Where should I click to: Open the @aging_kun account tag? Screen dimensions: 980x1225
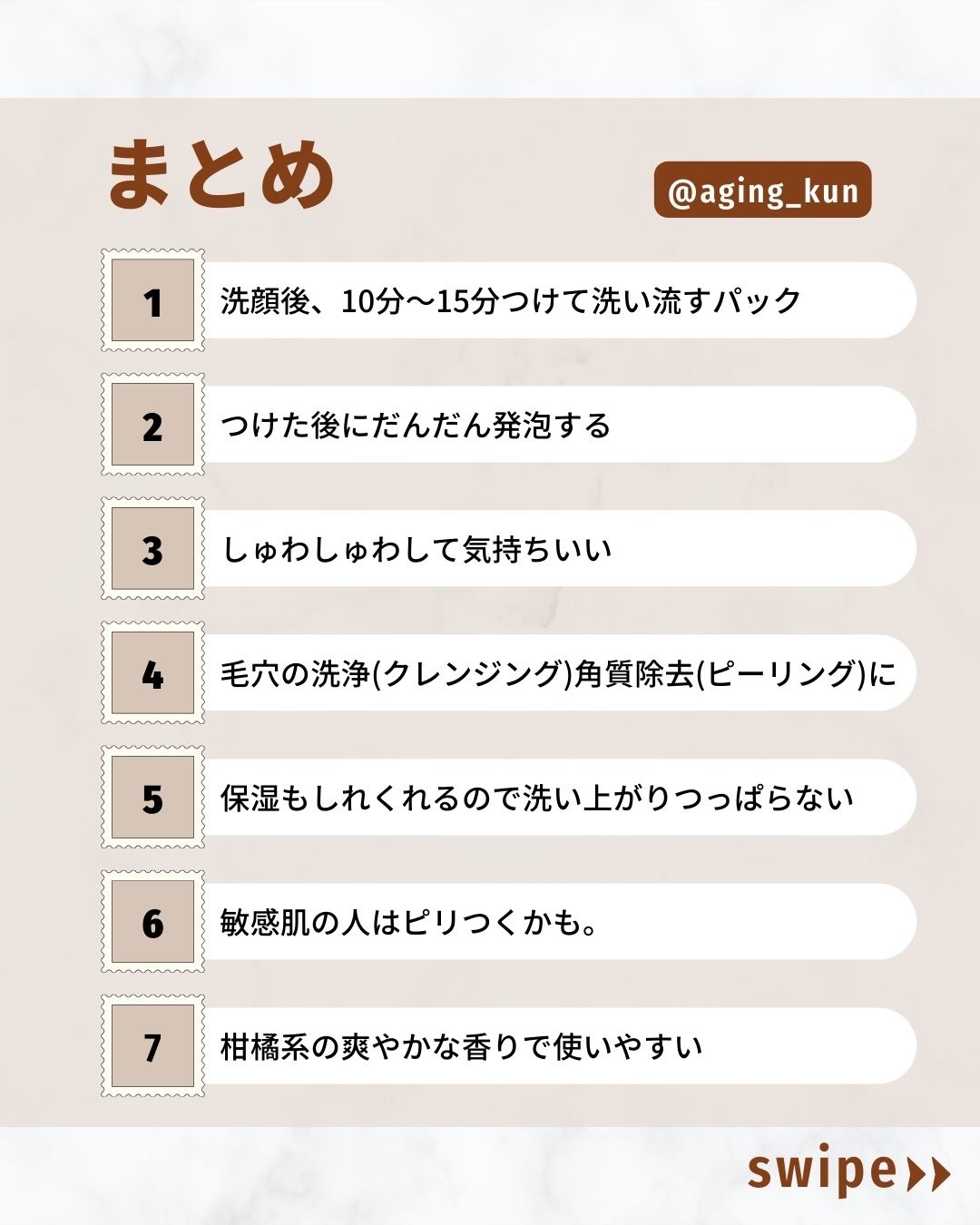[x=762, y=191]
